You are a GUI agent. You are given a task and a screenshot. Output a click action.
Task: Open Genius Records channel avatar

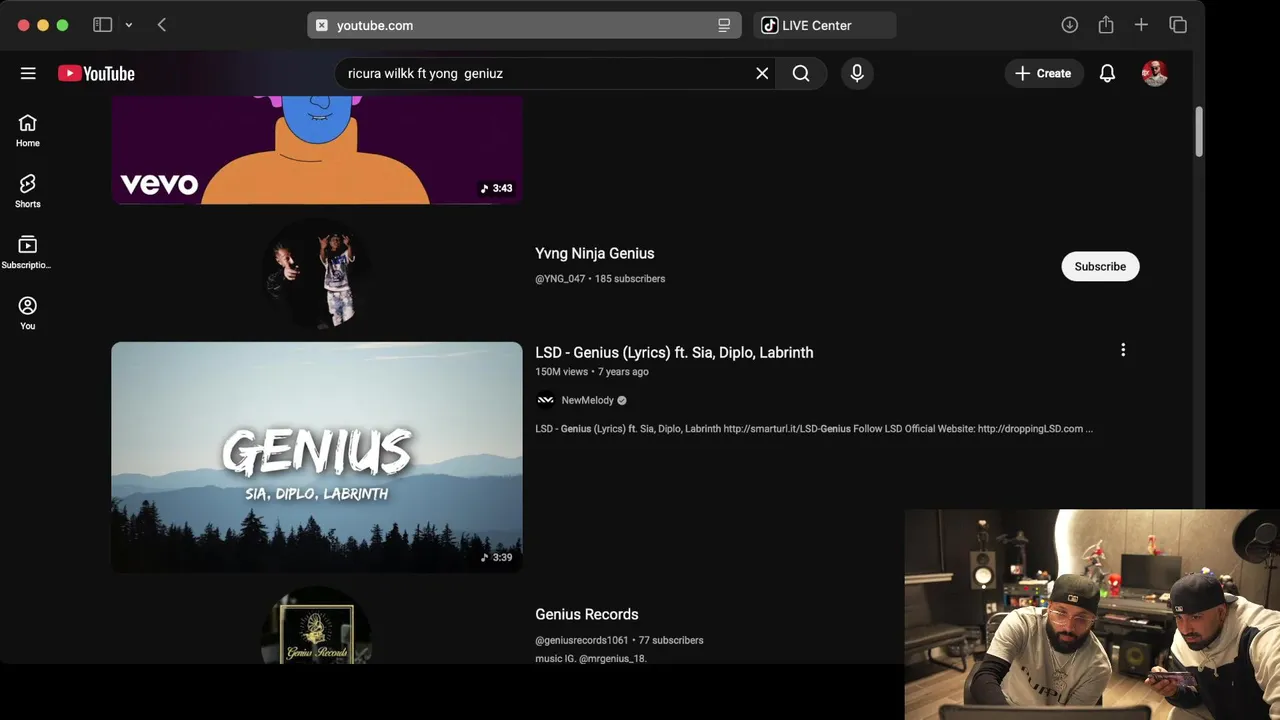click(316, 627)
